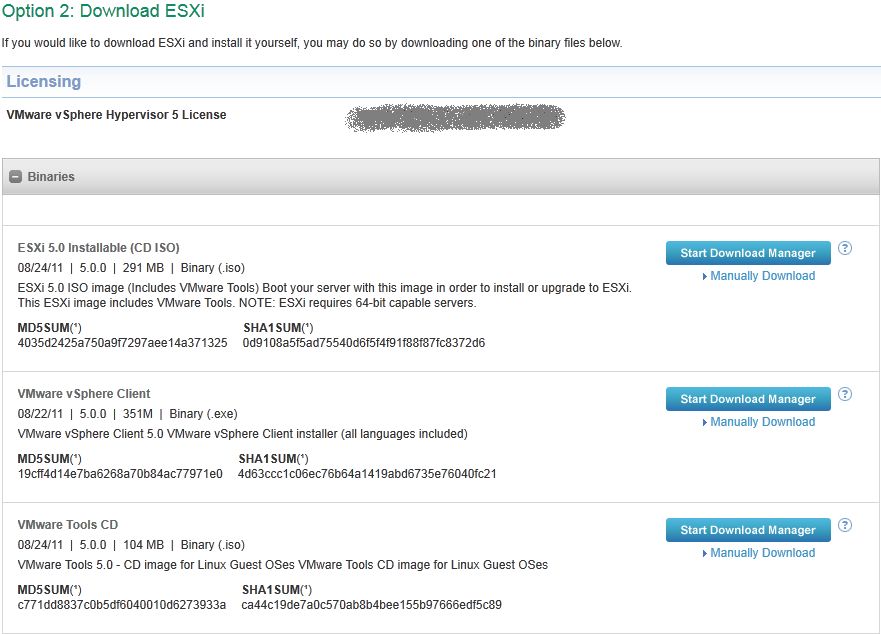Click the 'VMware vSphere Client' title
This screenshot has width=881, height=634.
[84, 394]
